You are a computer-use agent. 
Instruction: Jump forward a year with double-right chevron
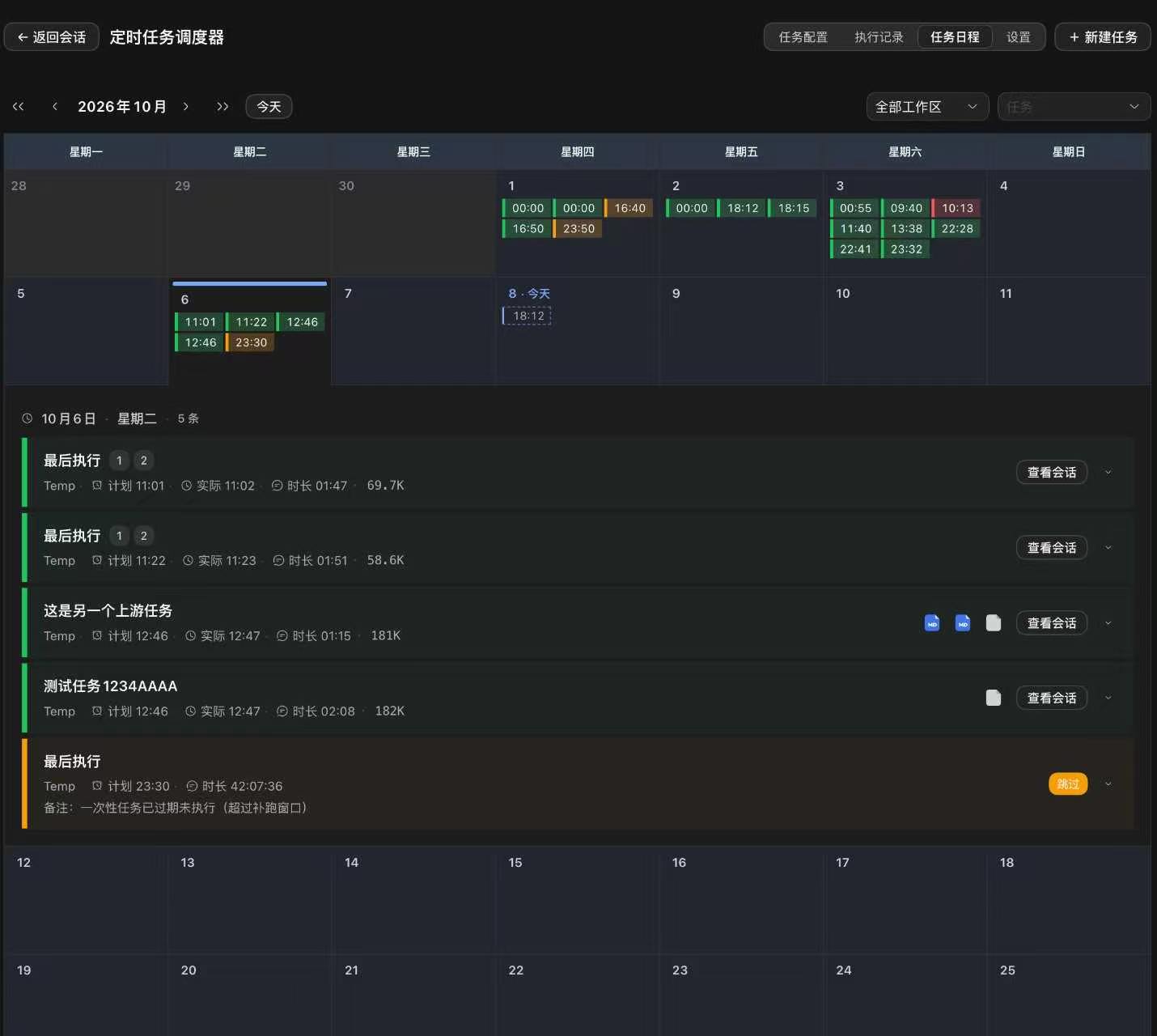tap(222, 106)
